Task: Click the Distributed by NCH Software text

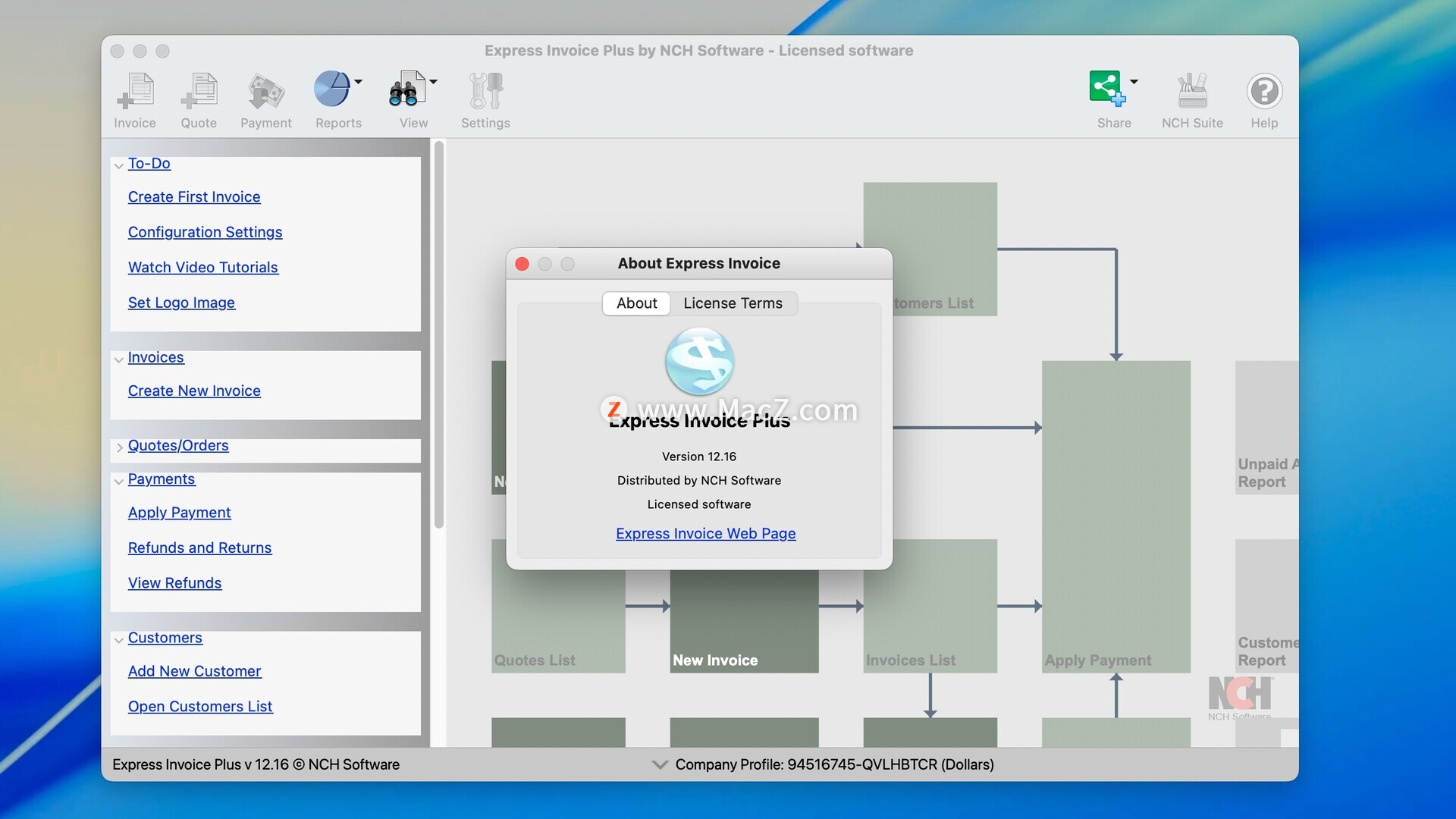Action: point(698,481)
